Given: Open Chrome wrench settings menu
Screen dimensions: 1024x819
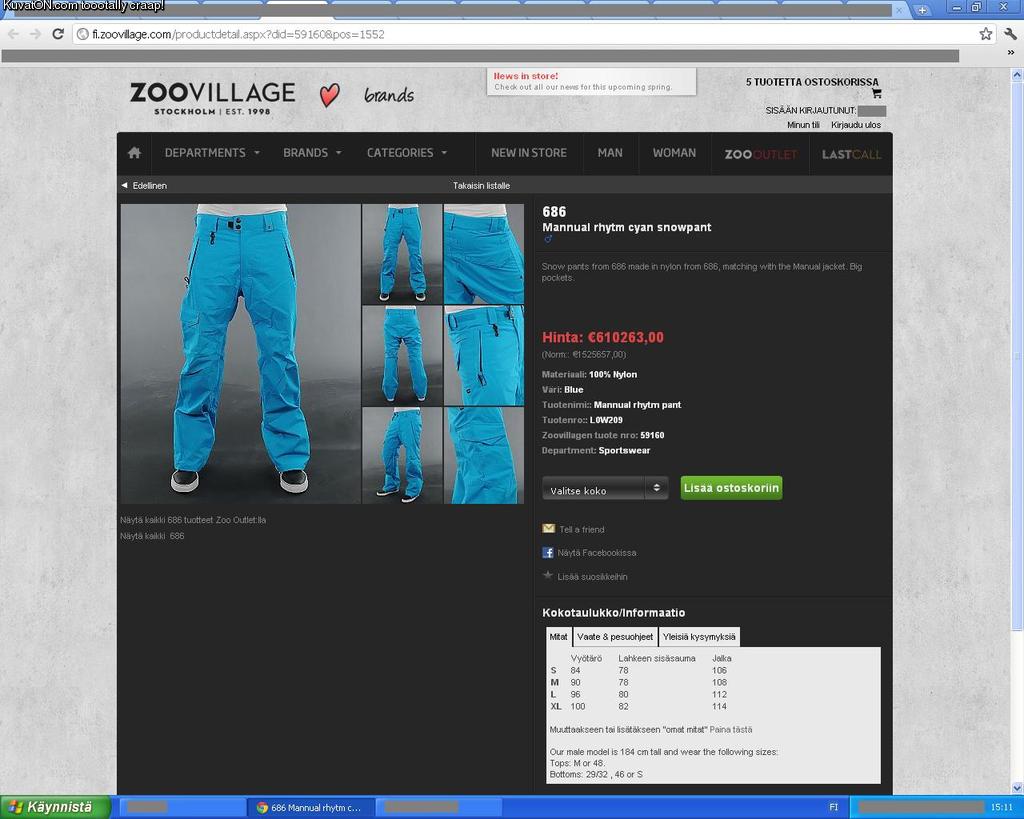Looking at the screenshot, I should coord(1010,34).
